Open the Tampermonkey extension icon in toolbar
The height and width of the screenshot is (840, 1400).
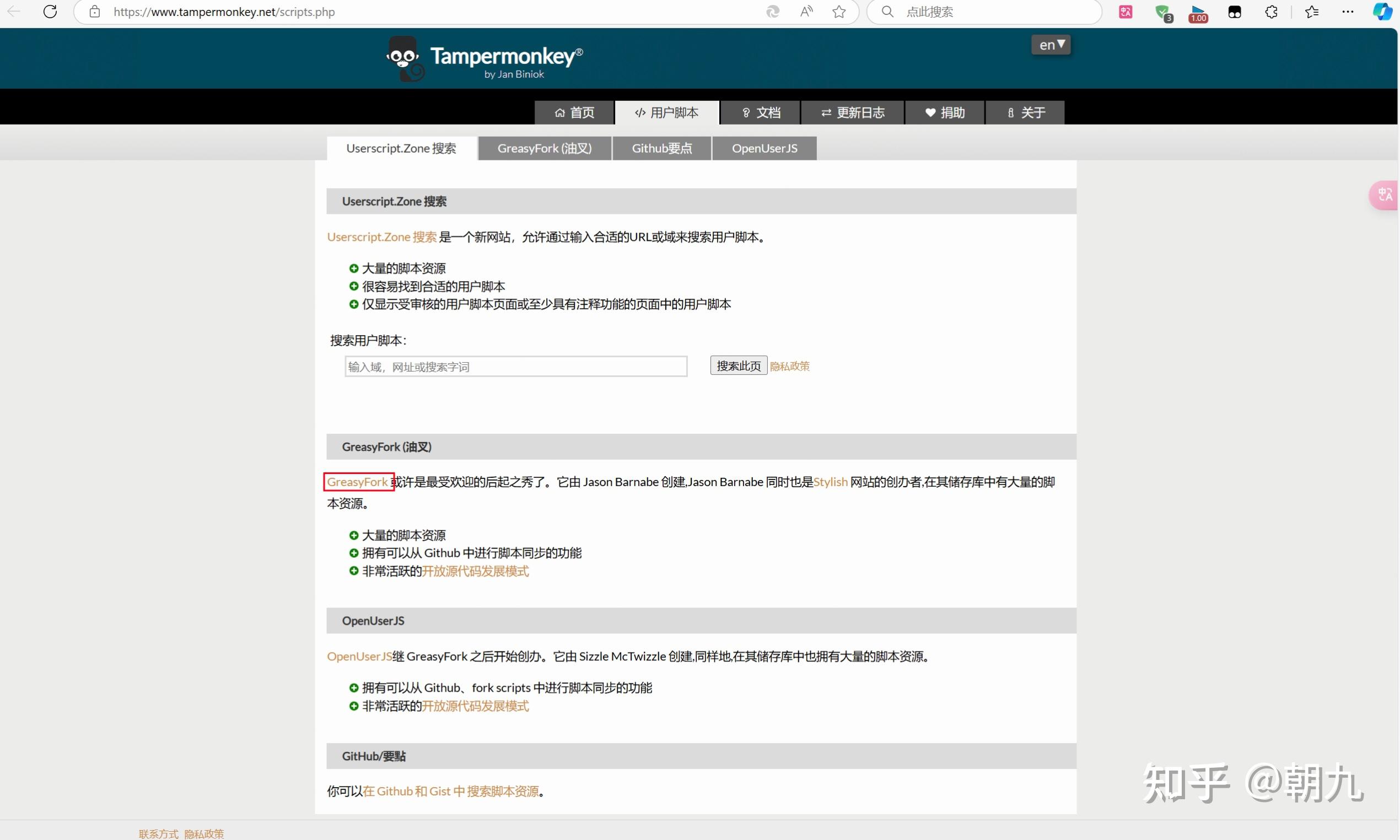click(1234, 12)
